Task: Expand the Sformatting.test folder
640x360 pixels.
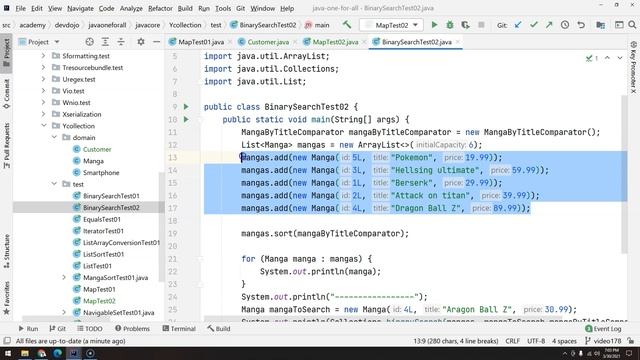Action: click(44, 56)
